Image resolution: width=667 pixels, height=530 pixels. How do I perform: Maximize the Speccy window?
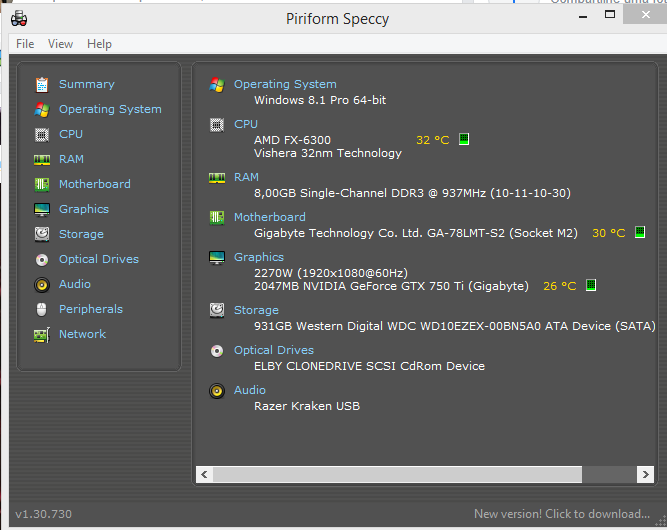point(610,14)
